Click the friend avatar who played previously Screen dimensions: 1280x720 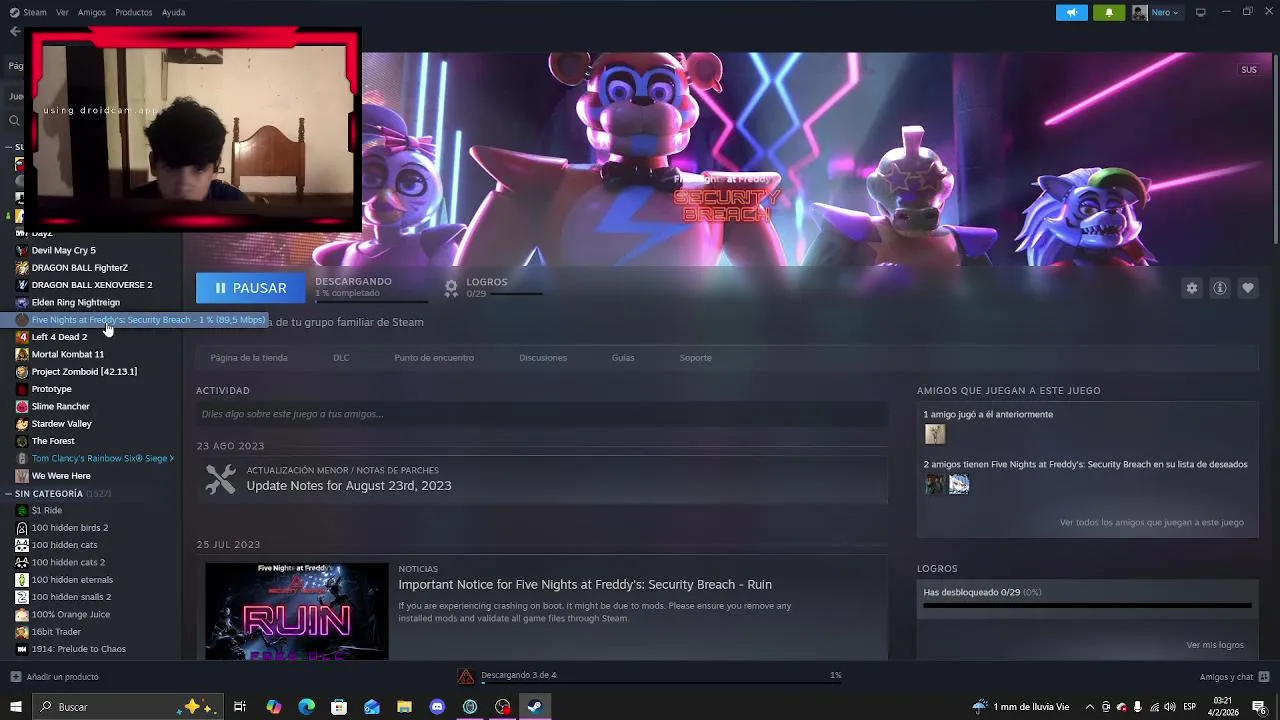click(x=935, y=434)
